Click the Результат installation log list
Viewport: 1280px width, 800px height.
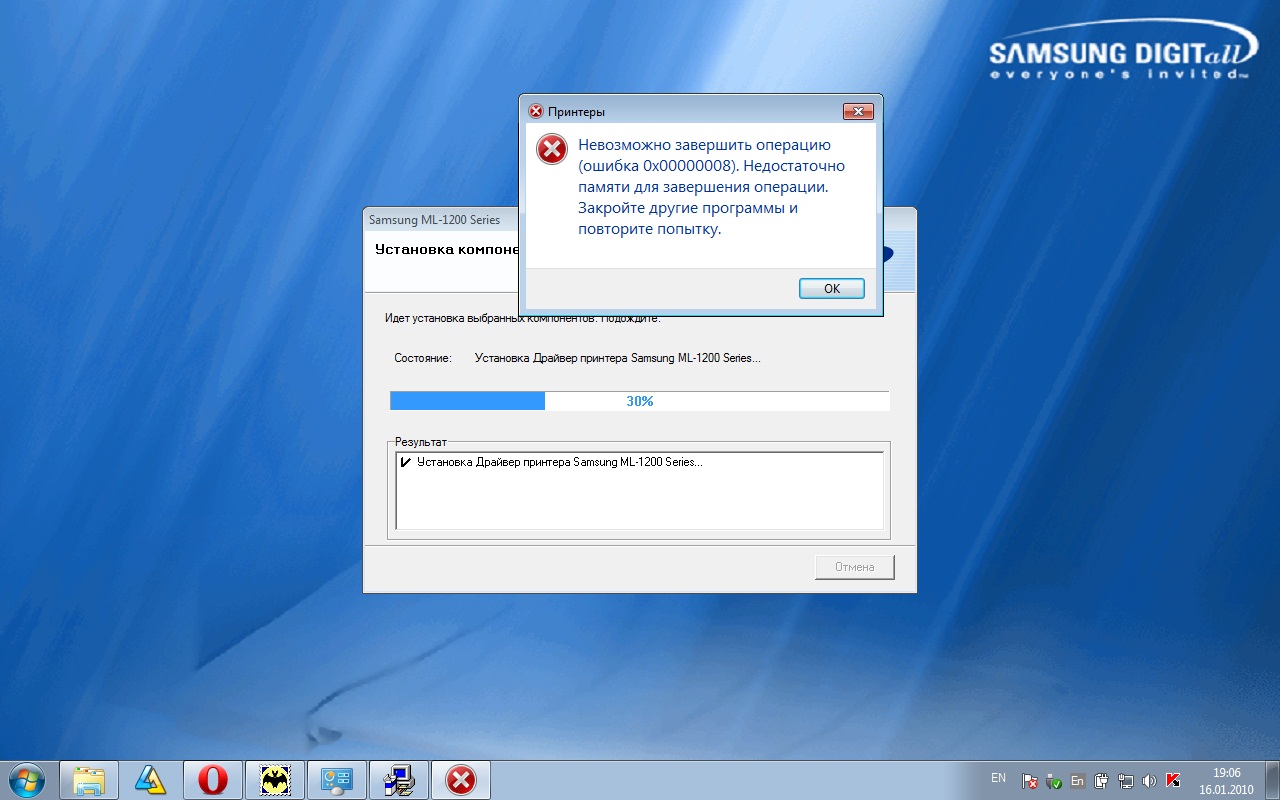tap(639, 490)
